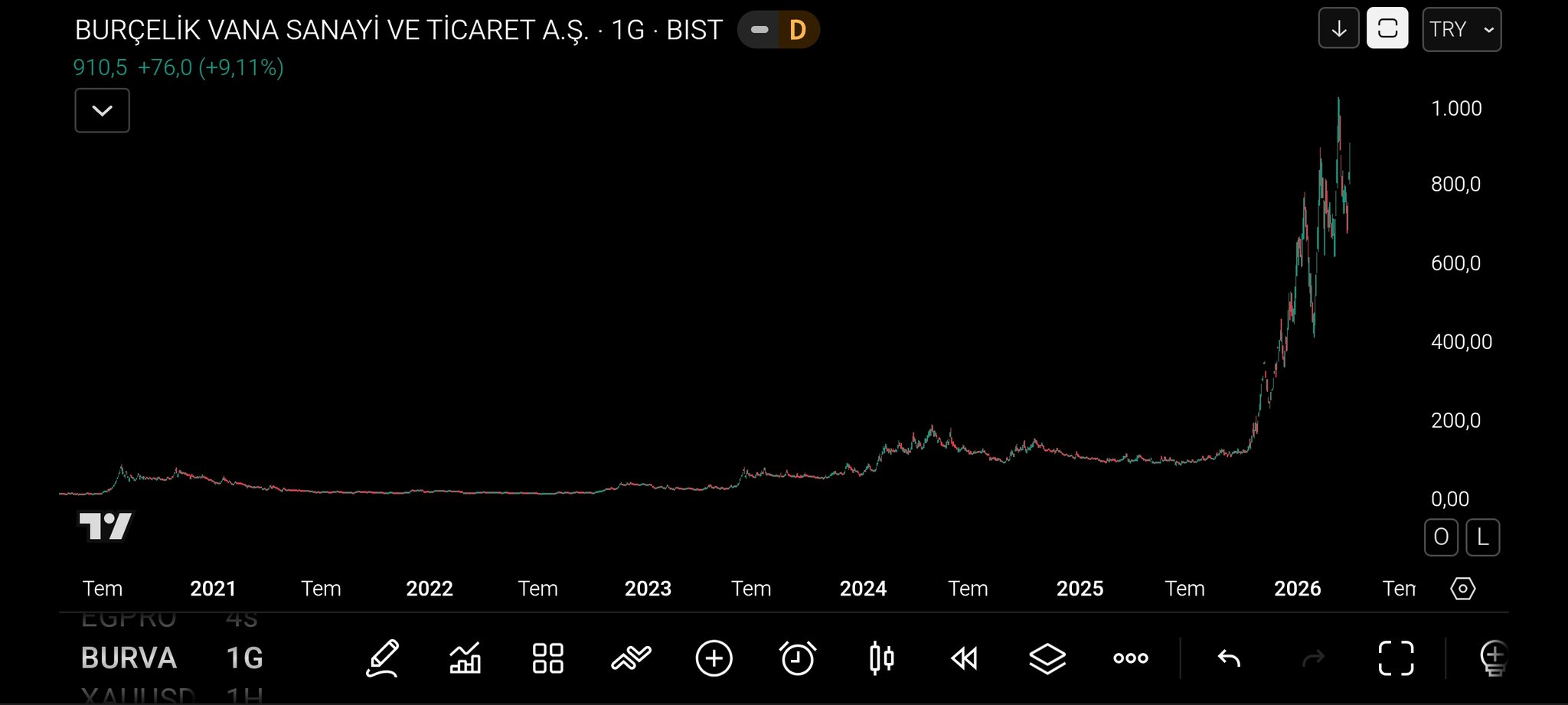Click the TradingView logo on chart
The width and height of the screenshot is (1568, 705).
(x=105, y=526)
